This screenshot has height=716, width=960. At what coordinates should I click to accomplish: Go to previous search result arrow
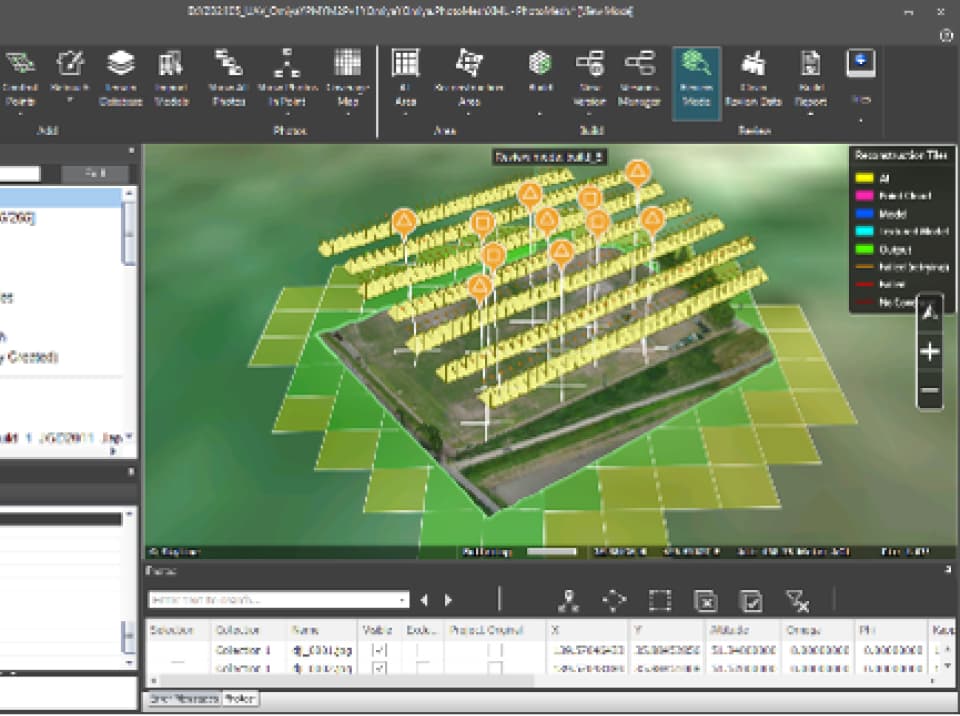point(424,601)
